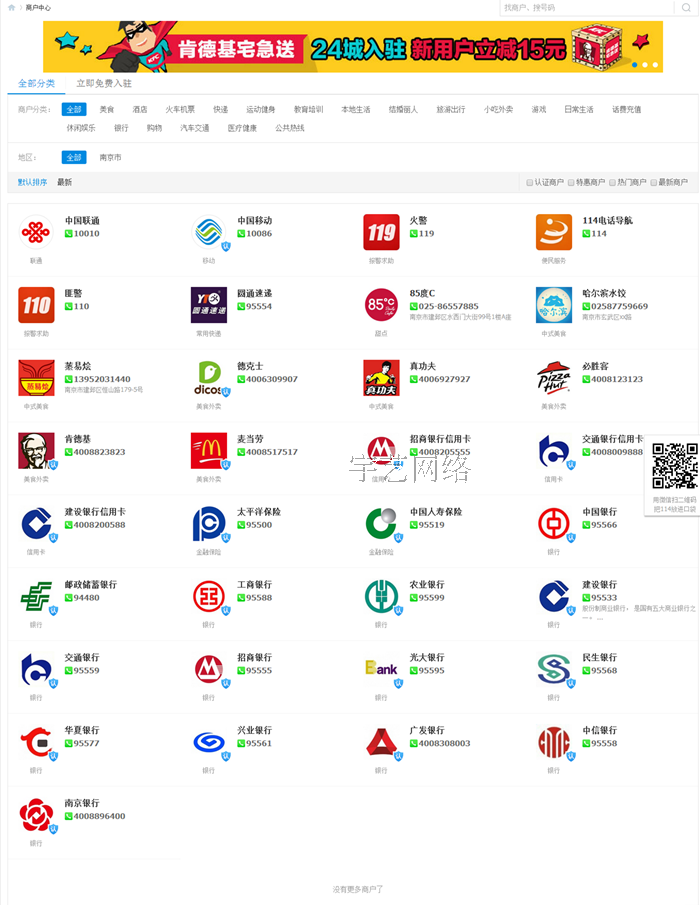Choose the 医疗健康 category
Viewport: 700px width, 905px height.
[242, 128]
